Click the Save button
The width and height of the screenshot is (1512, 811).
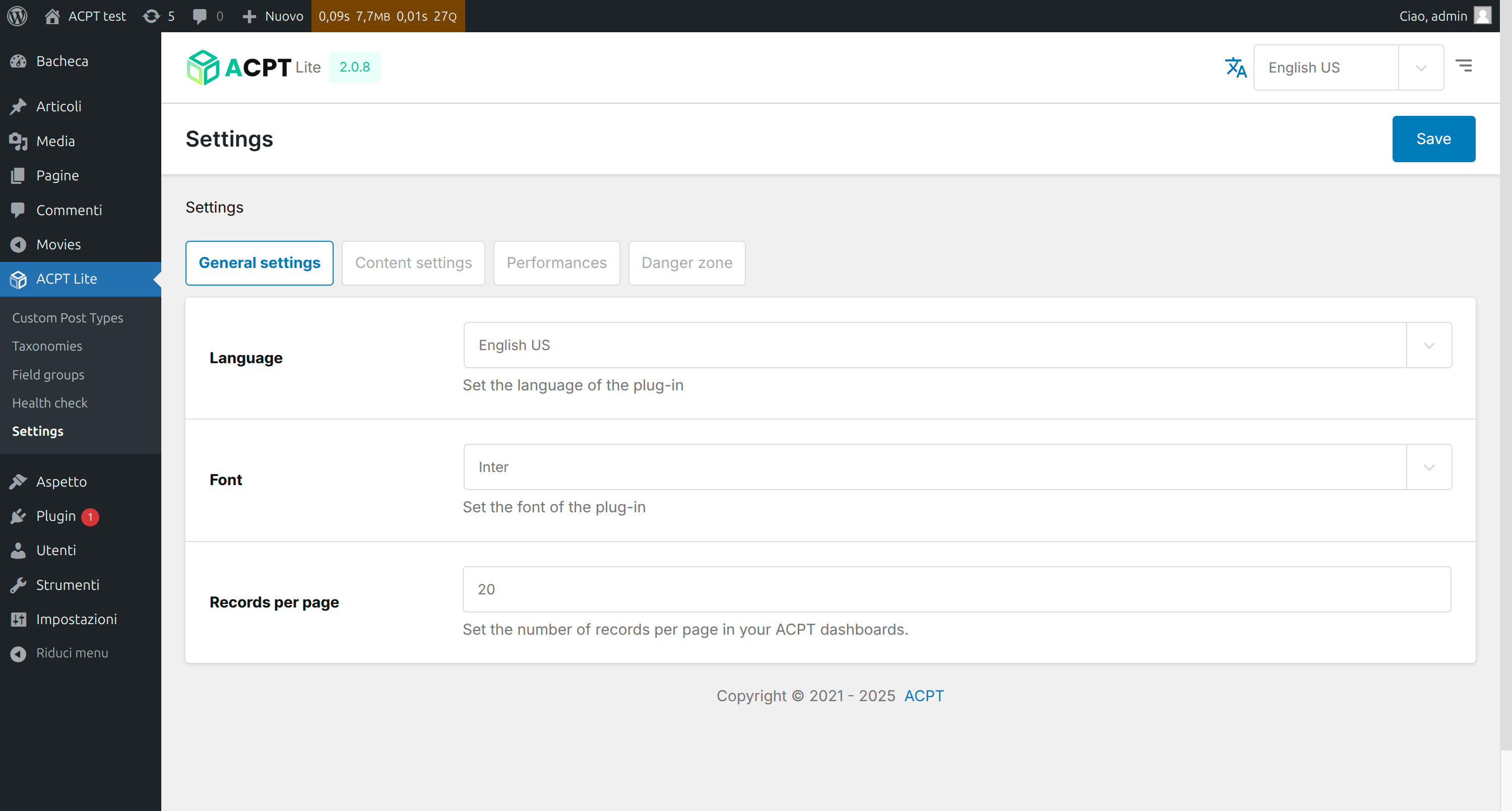[1433, 139]
